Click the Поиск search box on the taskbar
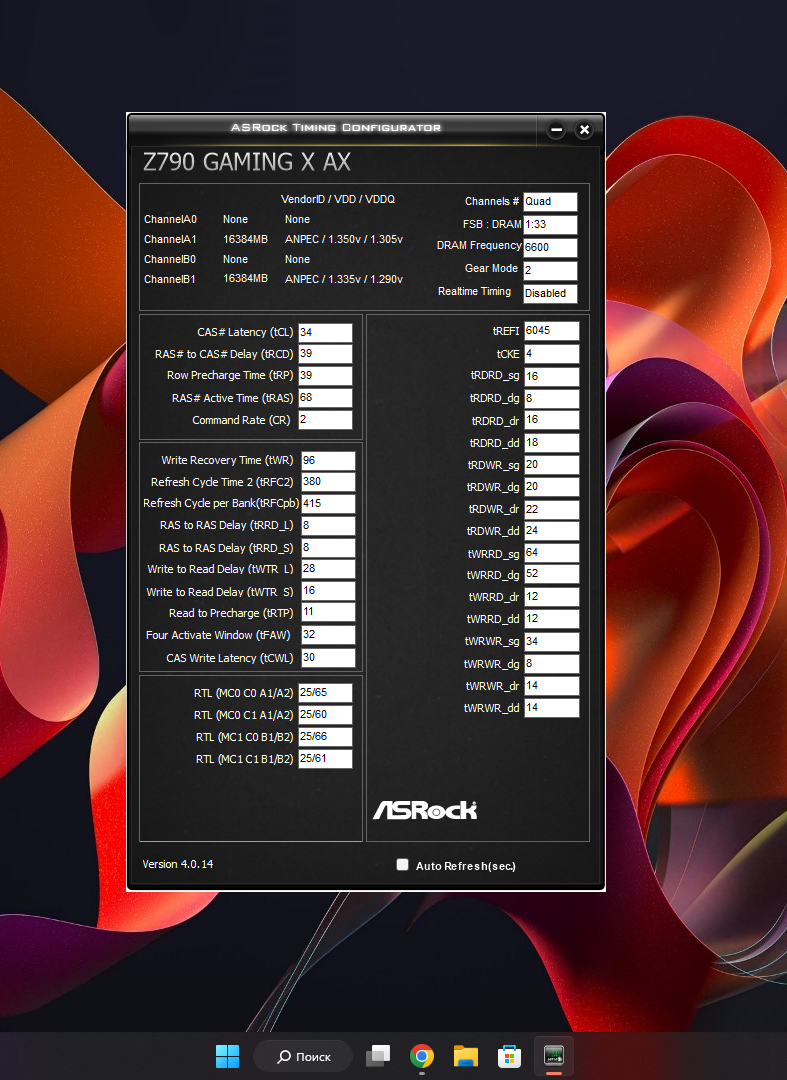The image size is (787, 1080). pos(303,1056)
